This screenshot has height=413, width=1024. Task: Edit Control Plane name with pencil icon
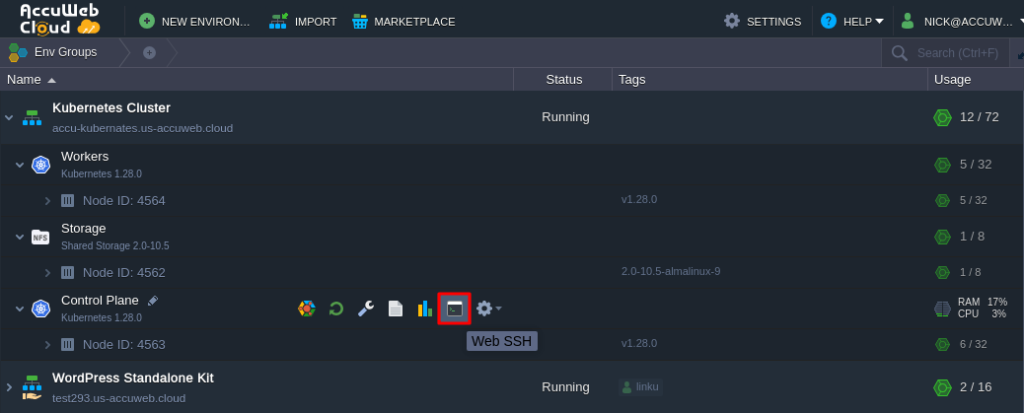pyautogui.click(x=153, y=300)
